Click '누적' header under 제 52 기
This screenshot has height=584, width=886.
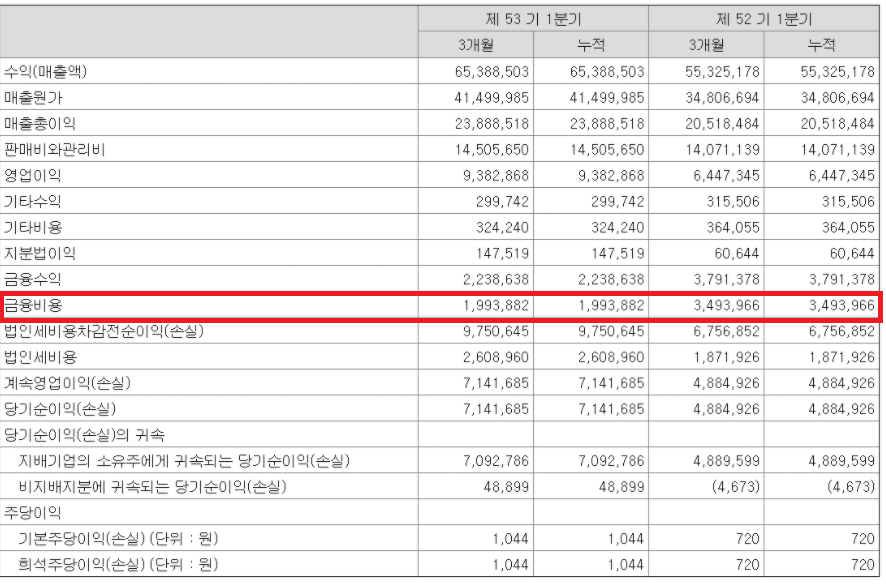coord(822,45)
